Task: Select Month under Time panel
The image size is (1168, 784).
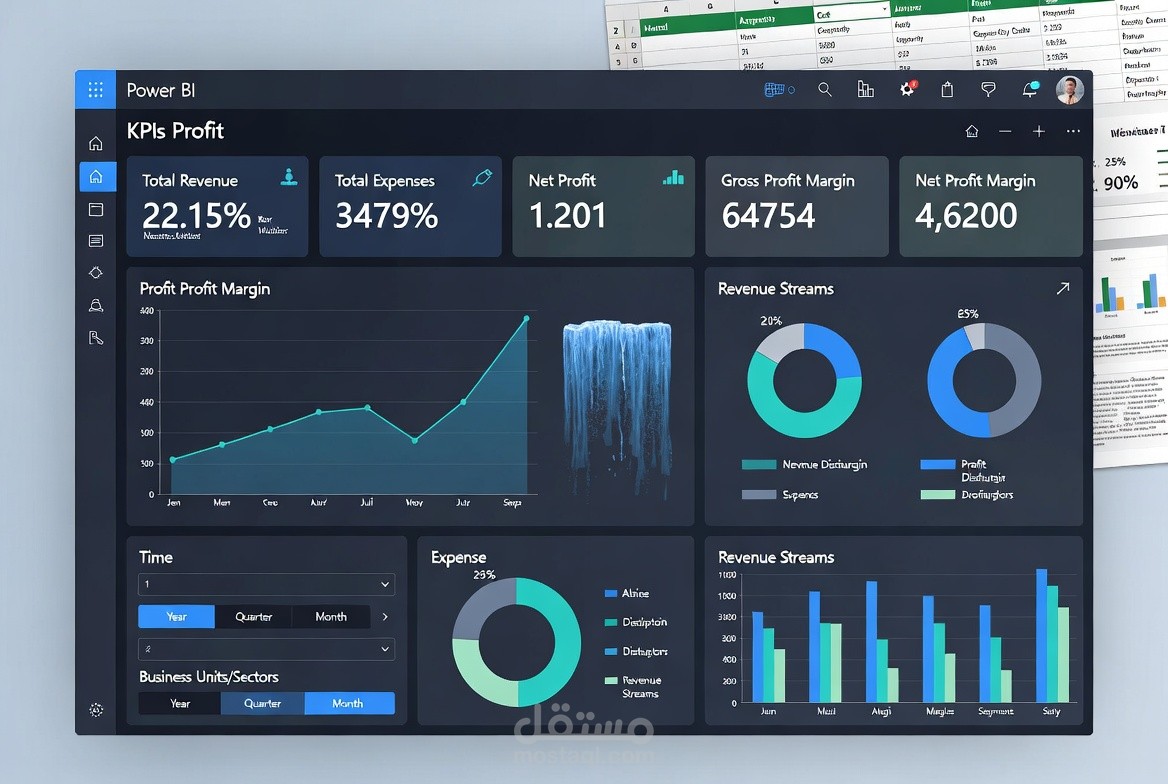Action: [331, 617]
